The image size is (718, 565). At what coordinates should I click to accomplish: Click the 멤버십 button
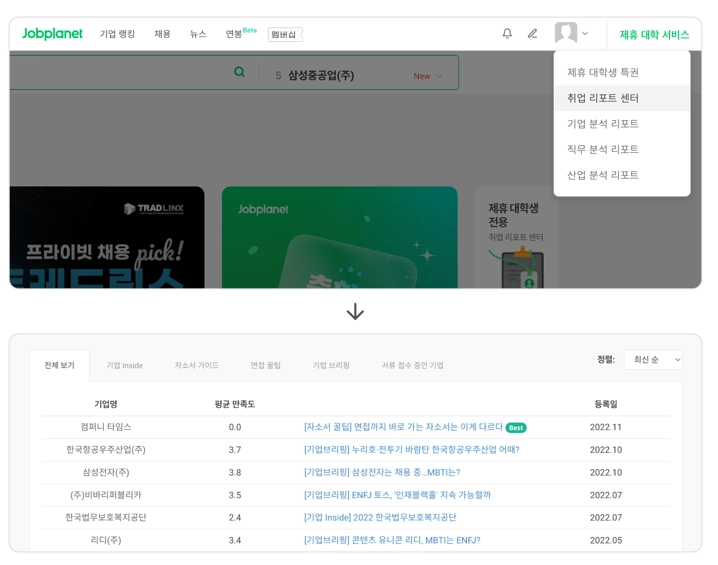pyautogui.click(x=285, y=34)
